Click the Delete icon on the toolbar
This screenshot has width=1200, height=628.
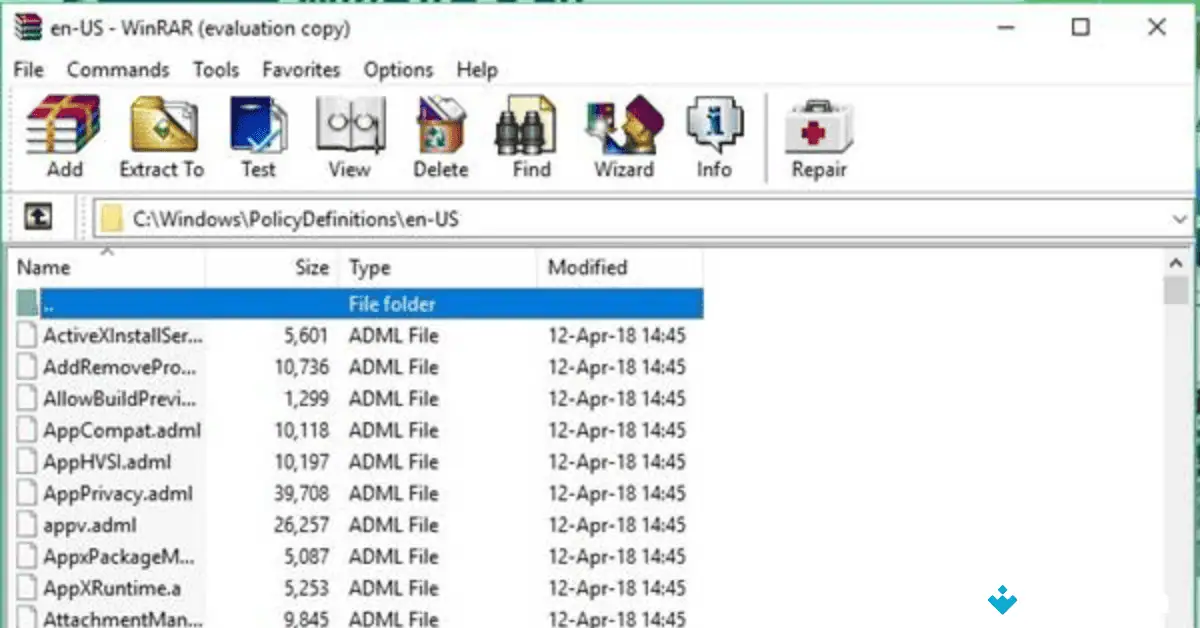(x=440, y=130)
